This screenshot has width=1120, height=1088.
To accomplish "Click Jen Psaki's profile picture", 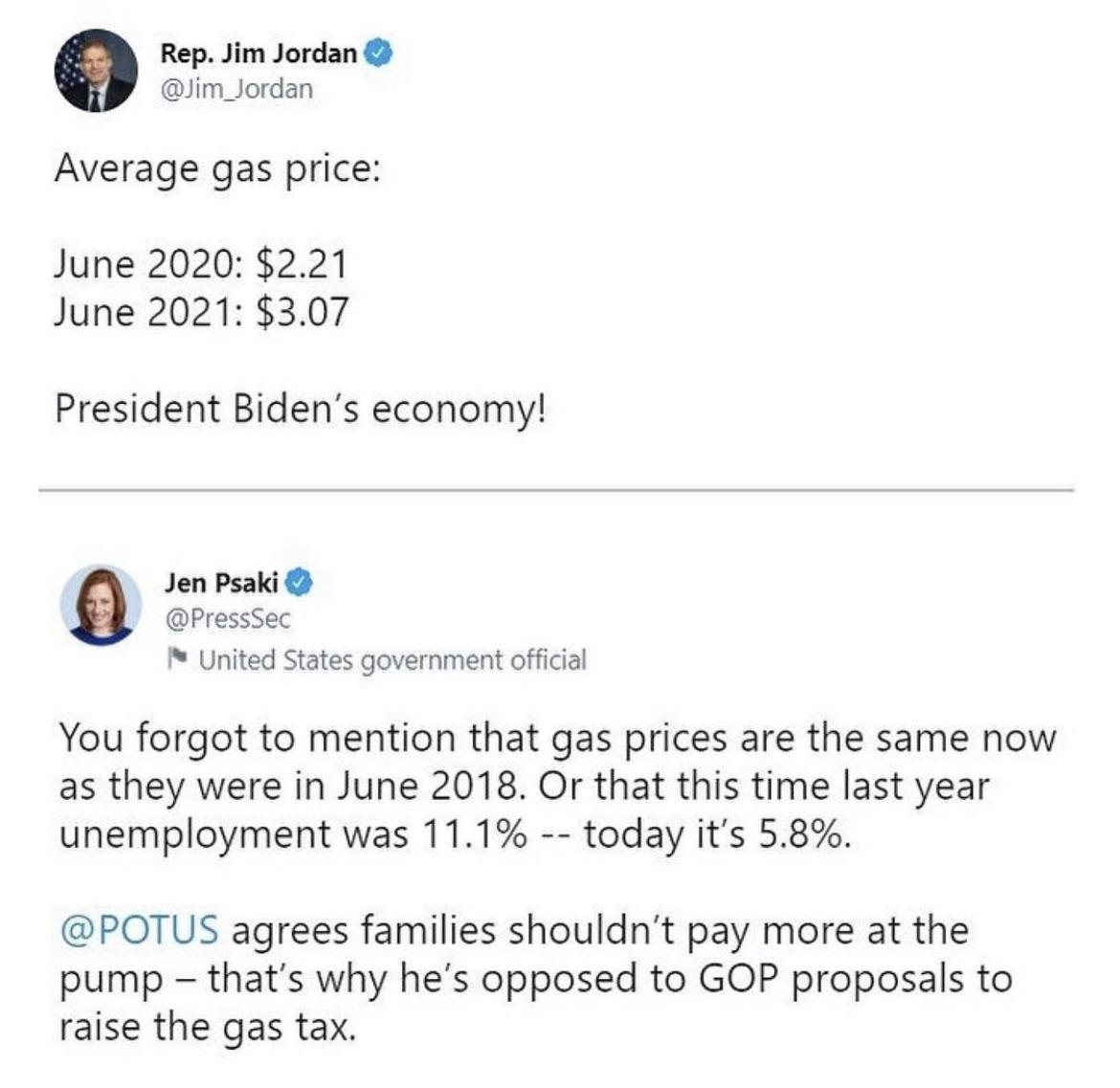I will (101, 605).
